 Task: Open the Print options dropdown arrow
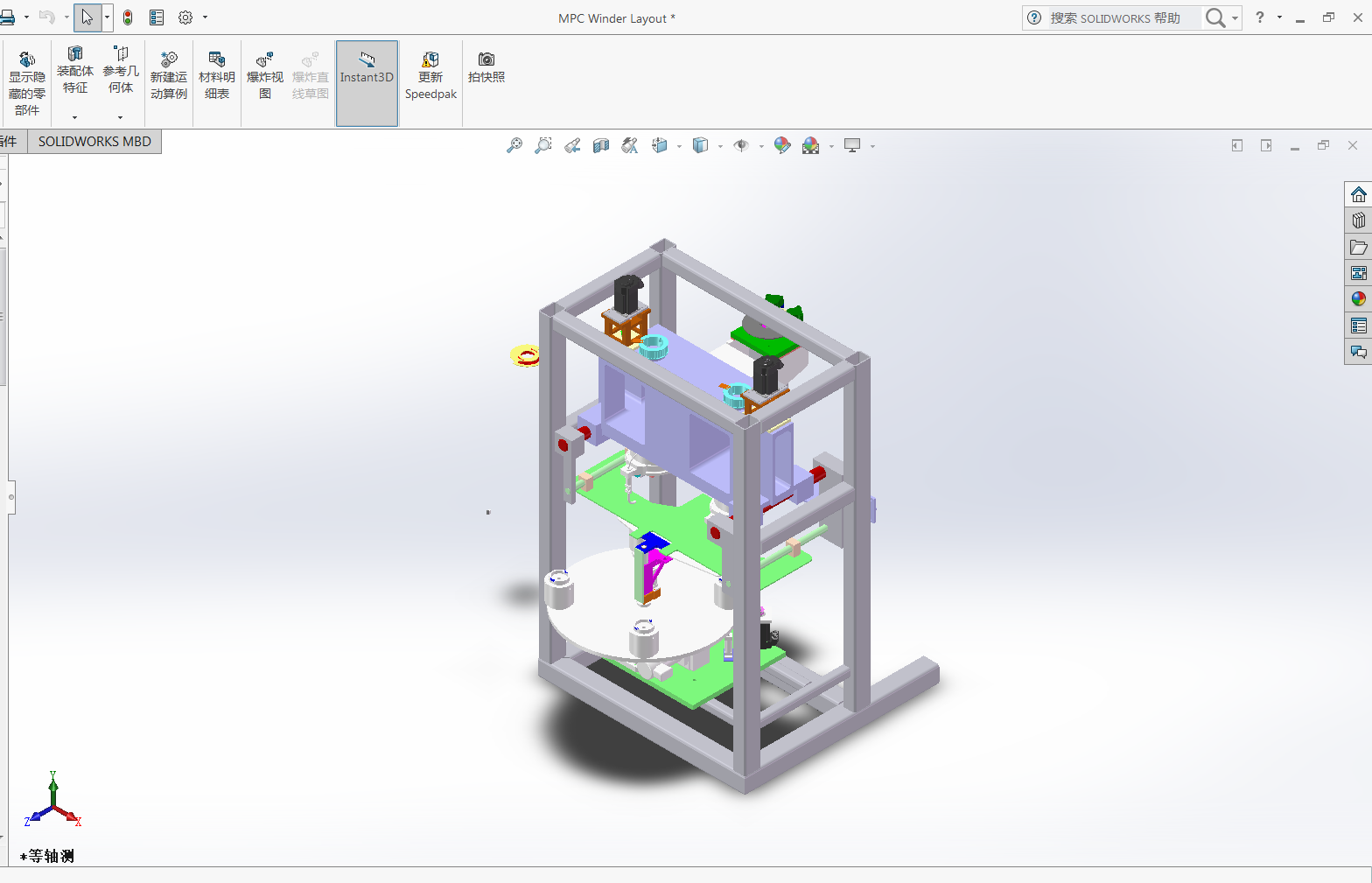click(x=26, y=18)
